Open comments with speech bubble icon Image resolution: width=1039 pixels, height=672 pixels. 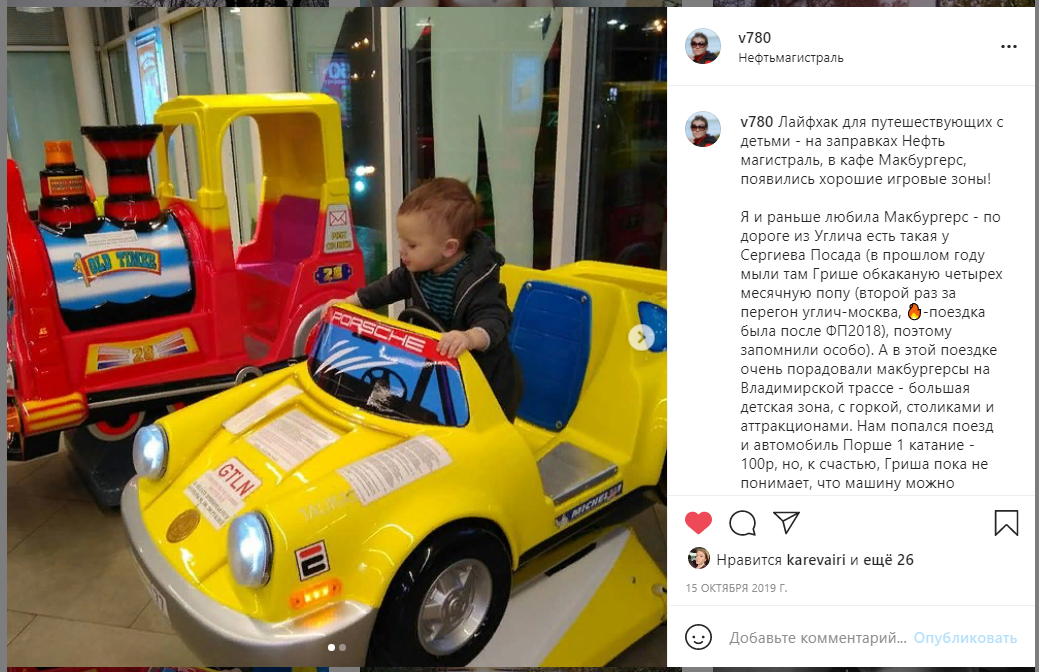coord(742,523)
